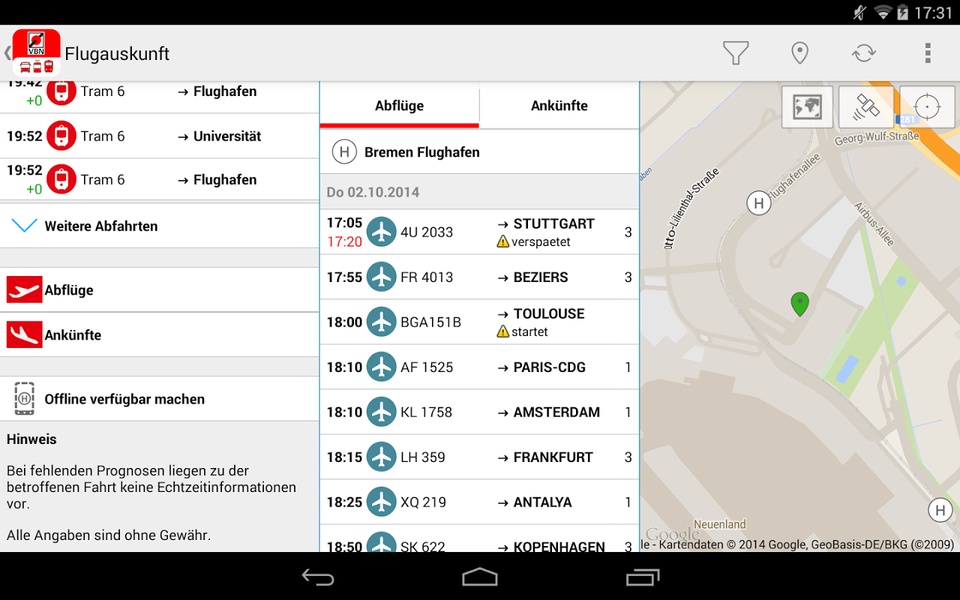Screen dimensions: 960x600
Task: Select Tram 6 to Universität at 19:52
Action: (x=159, y=136)
